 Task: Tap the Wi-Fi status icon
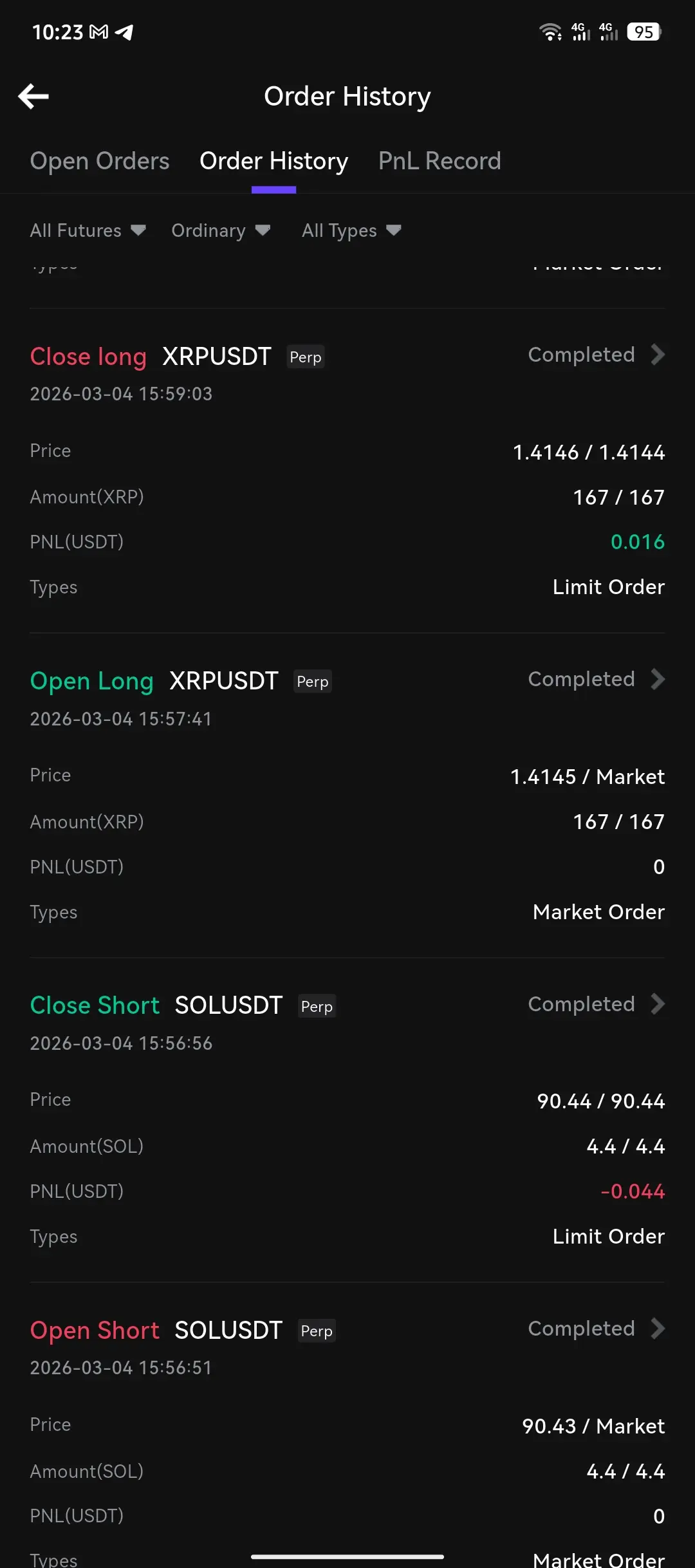point(550,32)
